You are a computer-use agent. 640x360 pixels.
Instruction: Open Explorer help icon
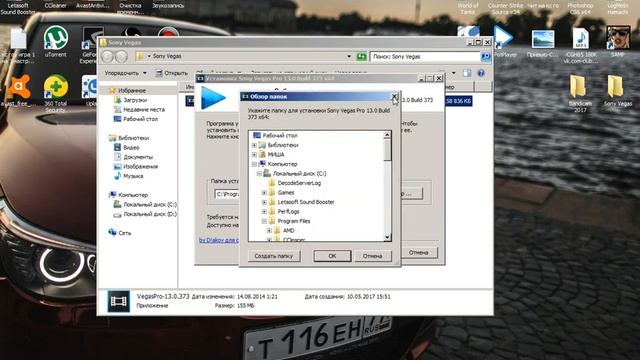pyautogui.click(x=481, y=73)
